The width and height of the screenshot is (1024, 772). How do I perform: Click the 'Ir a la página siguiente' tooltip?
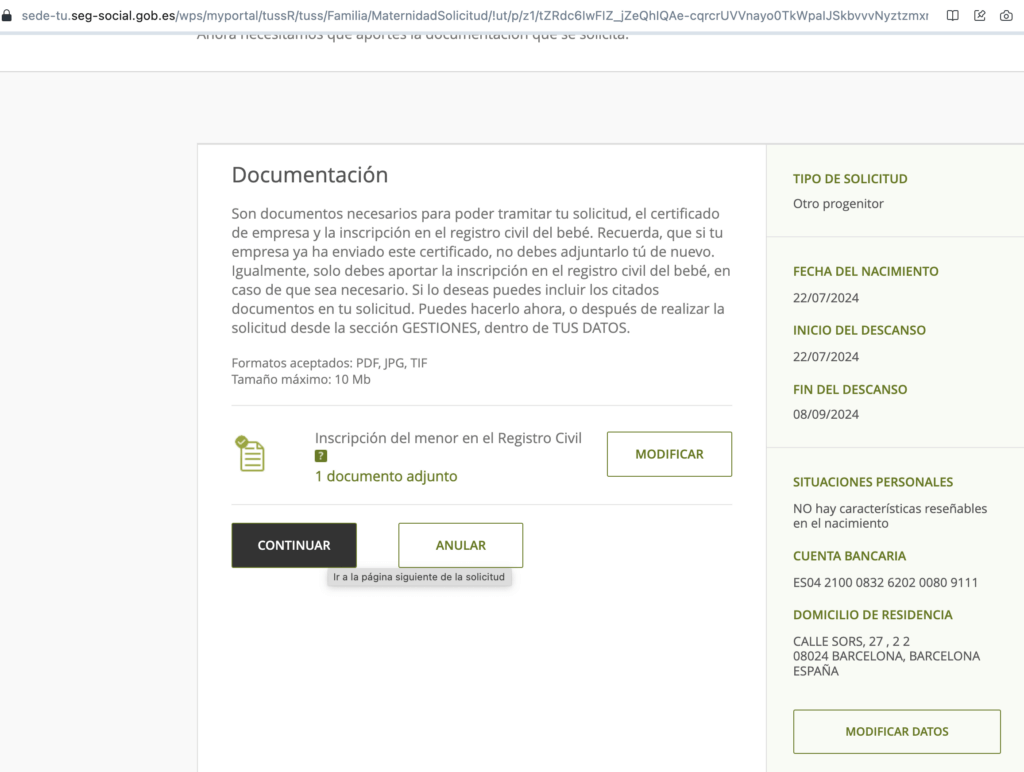coord(419,577)
